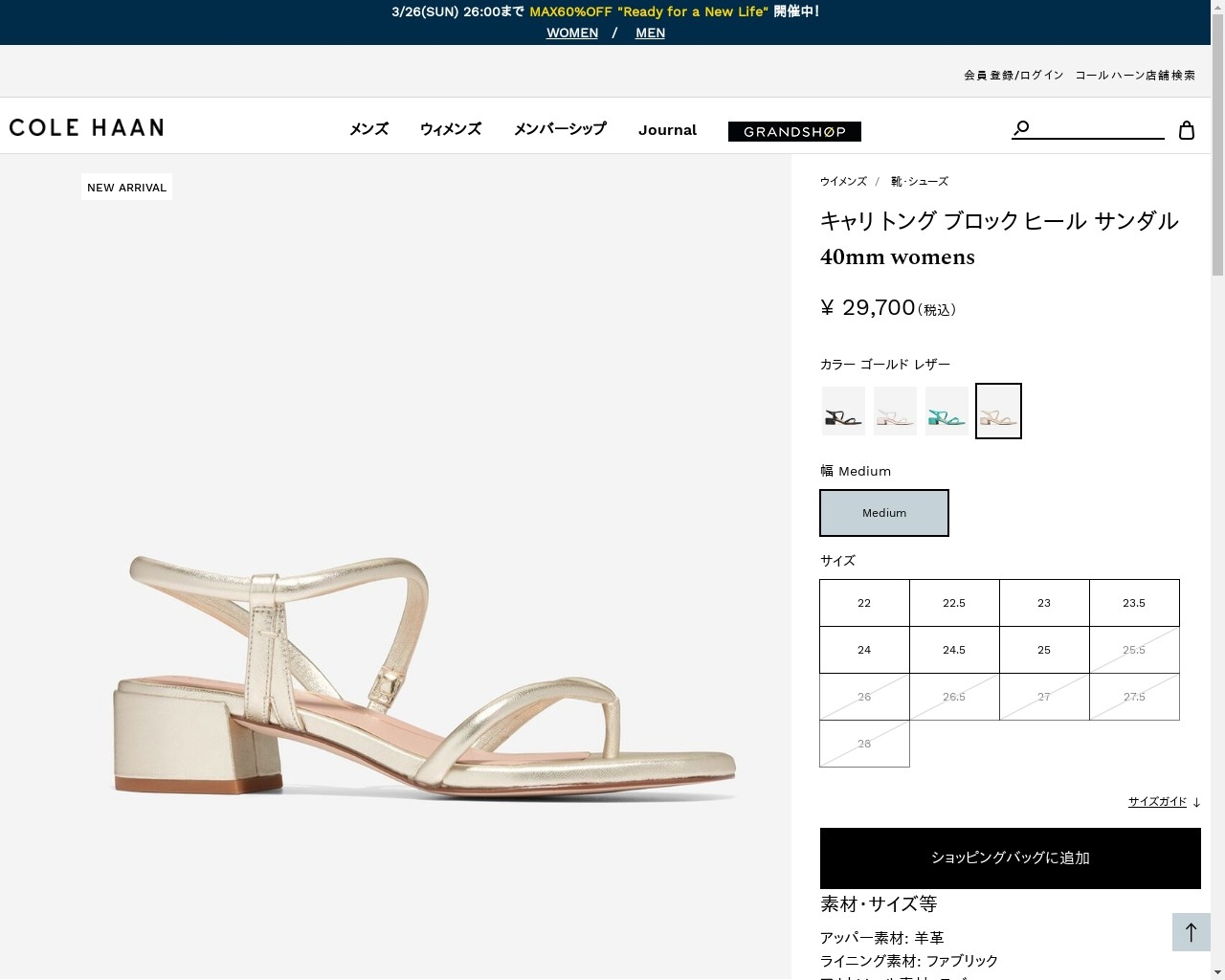
Task: Click the WOMEN sale link in banner
Action: (x=572, y=33)
